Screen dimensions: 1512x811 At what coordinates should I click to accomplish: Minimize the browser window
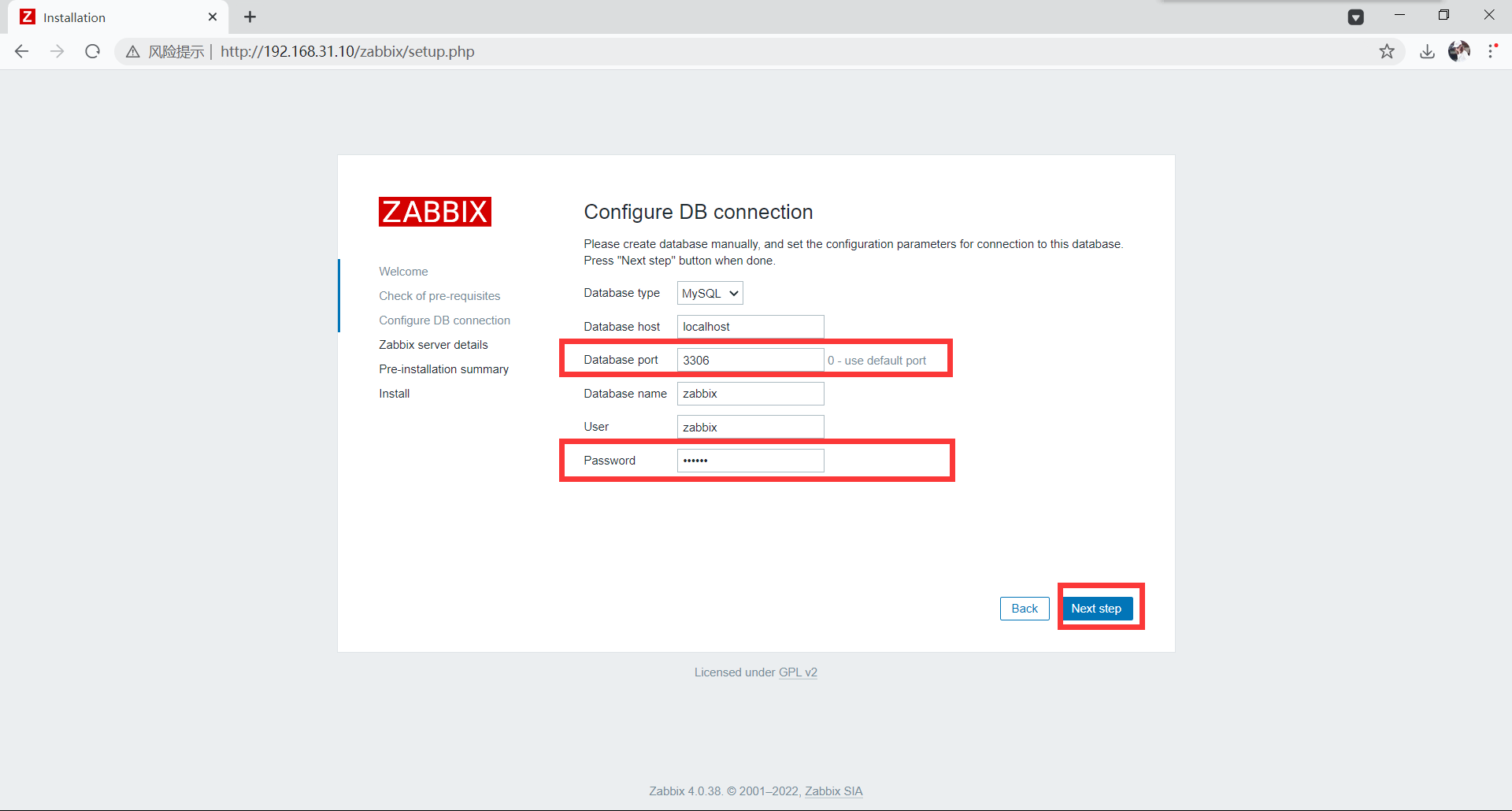(x=1399, y=15)
